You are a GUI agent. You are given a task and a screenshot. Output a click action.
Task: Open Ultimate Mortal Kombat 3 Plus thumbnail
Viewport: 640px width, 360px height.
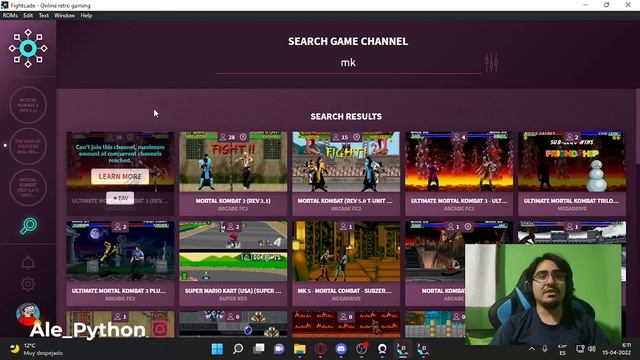pyautogui.click(x=120, y=251)
